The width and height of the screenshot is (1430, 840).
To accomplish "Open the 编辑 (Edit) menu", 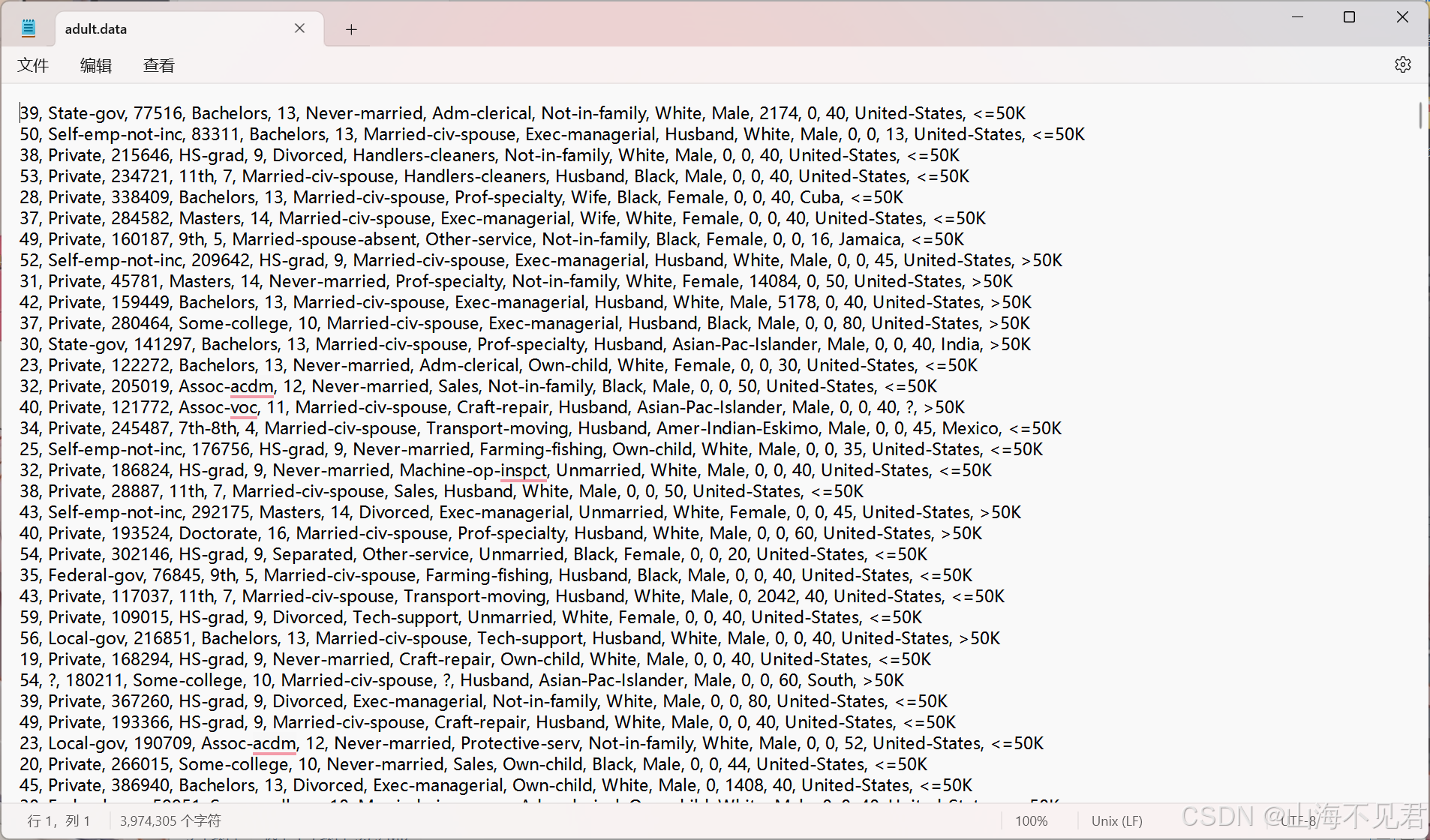I will click(x=95, y=65).
